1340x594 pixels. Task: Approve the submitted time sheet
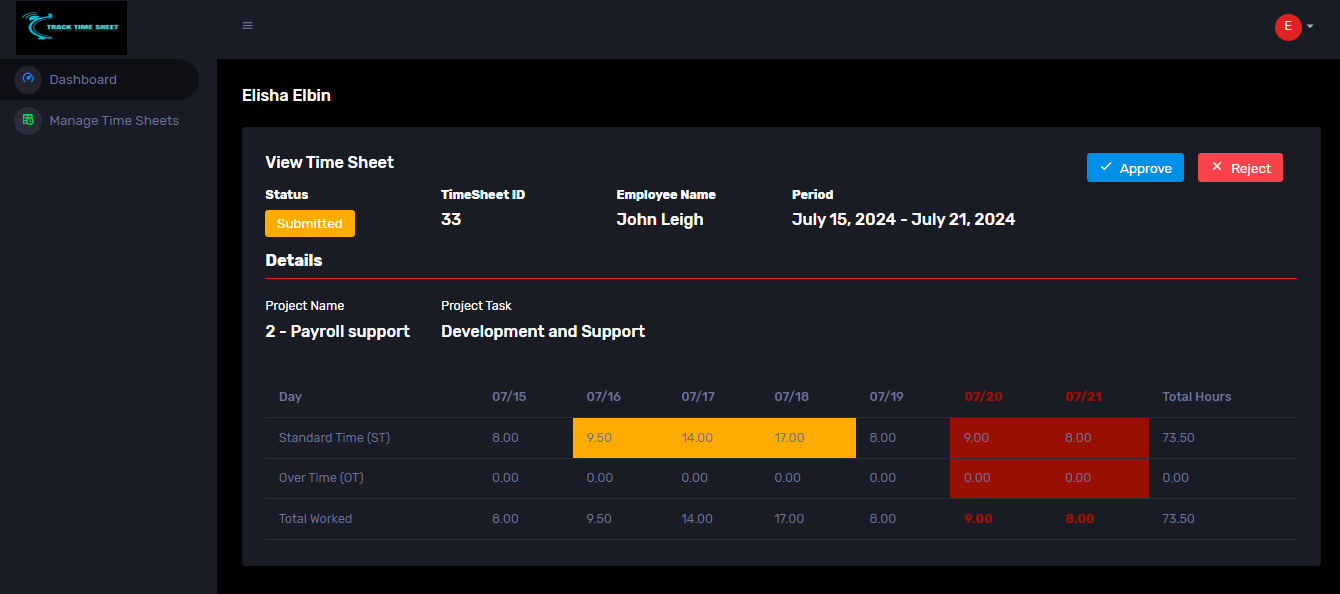(x=1135, y=168)
